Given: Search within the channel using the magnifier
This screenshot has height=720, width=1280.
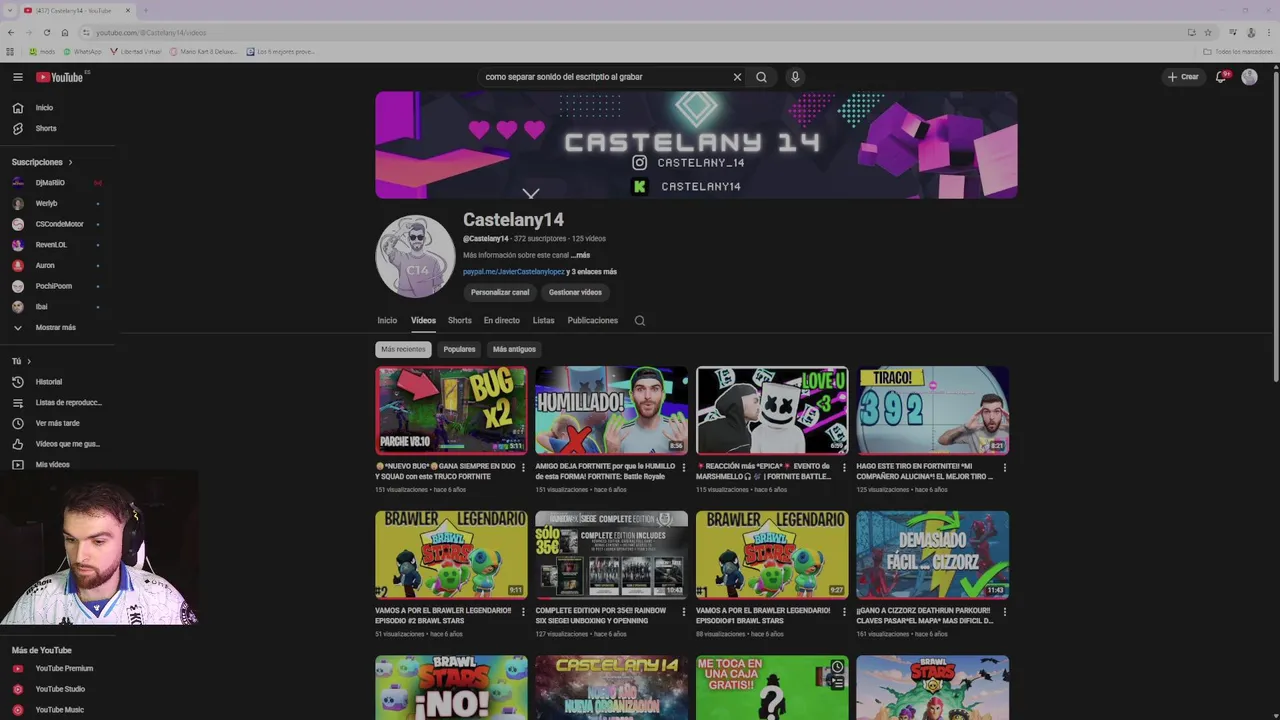Looking at the screenshot, I should click(640, 321).
